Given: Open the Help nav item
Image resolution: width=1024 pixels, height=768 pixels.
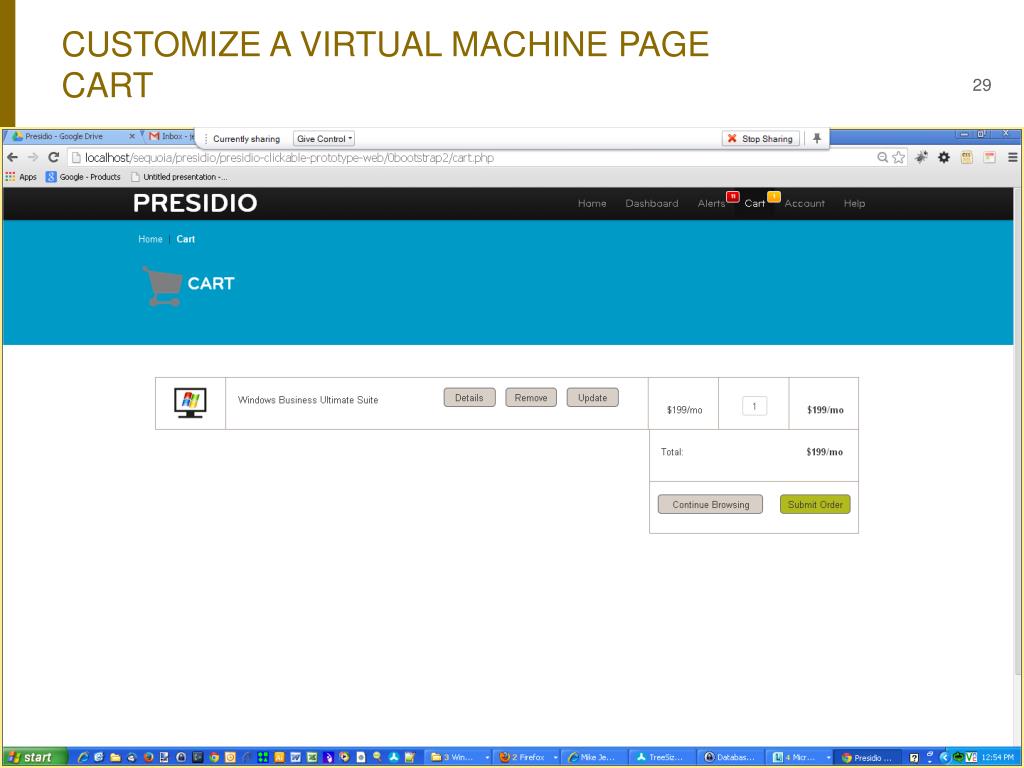Looking at the screenshot, I should coord(854,204).
